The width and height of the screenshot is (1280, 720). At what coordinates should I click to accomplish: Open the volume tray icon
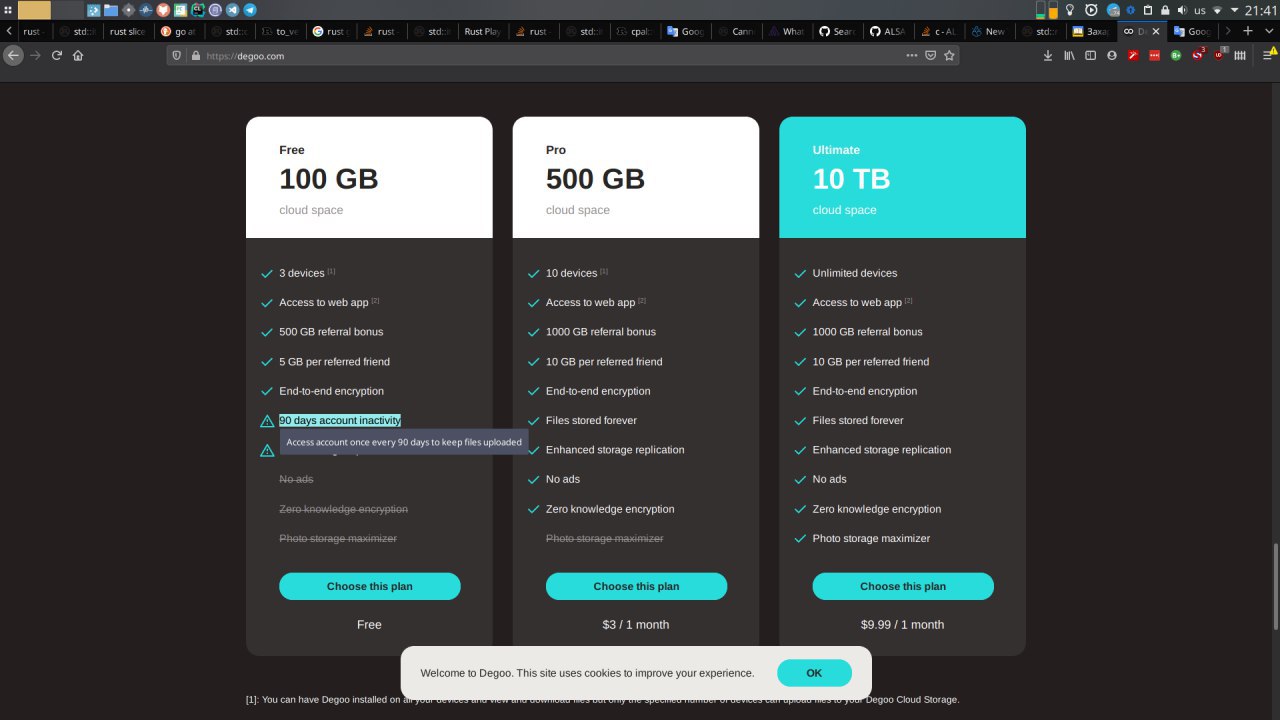pyautogui.click(x=1182, y=10)
